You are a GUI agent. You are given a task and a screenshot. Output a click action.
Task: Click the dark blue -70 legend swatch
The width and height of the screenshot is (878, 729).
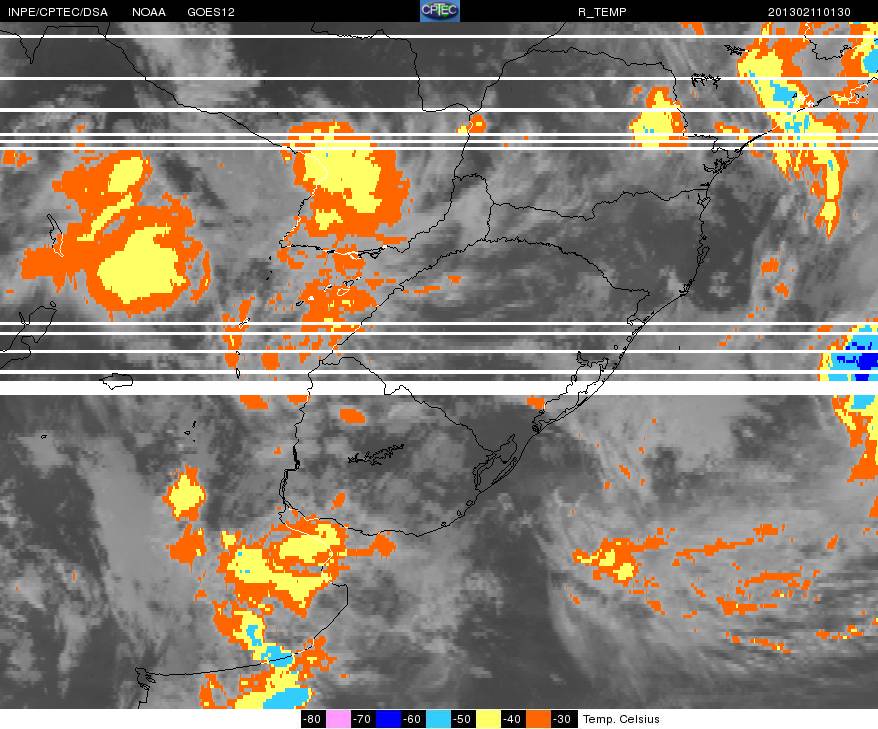click(x=387, y=719)
